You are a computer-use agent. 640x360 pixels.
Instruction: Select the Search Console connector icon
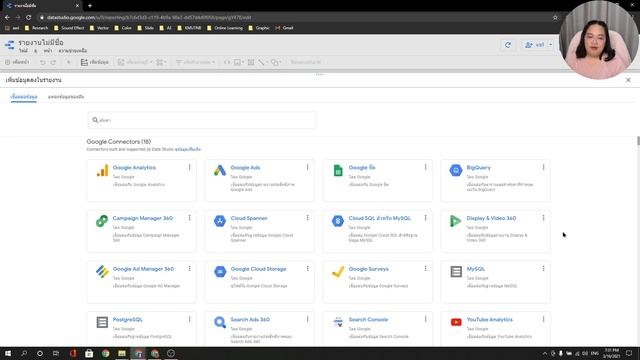(x=338, y=322)
